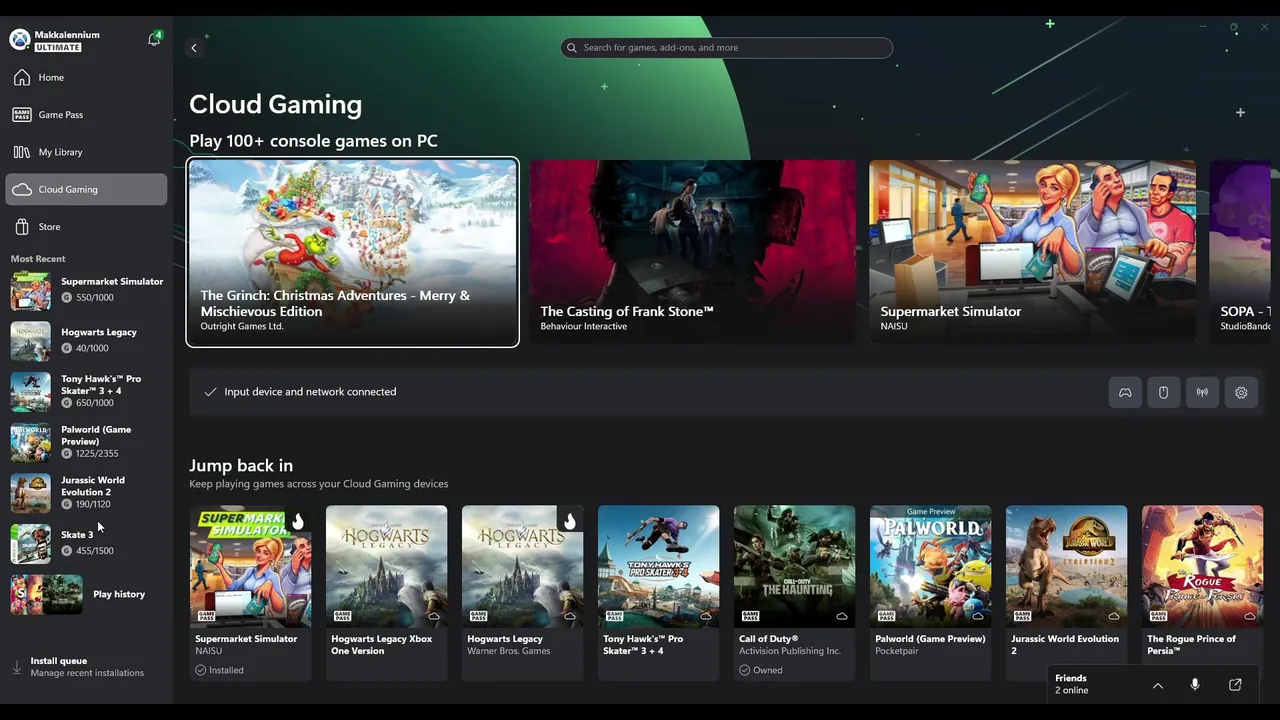
Task: Open Supermarket Simulator card in Jump back in
Action: [250, 593]
